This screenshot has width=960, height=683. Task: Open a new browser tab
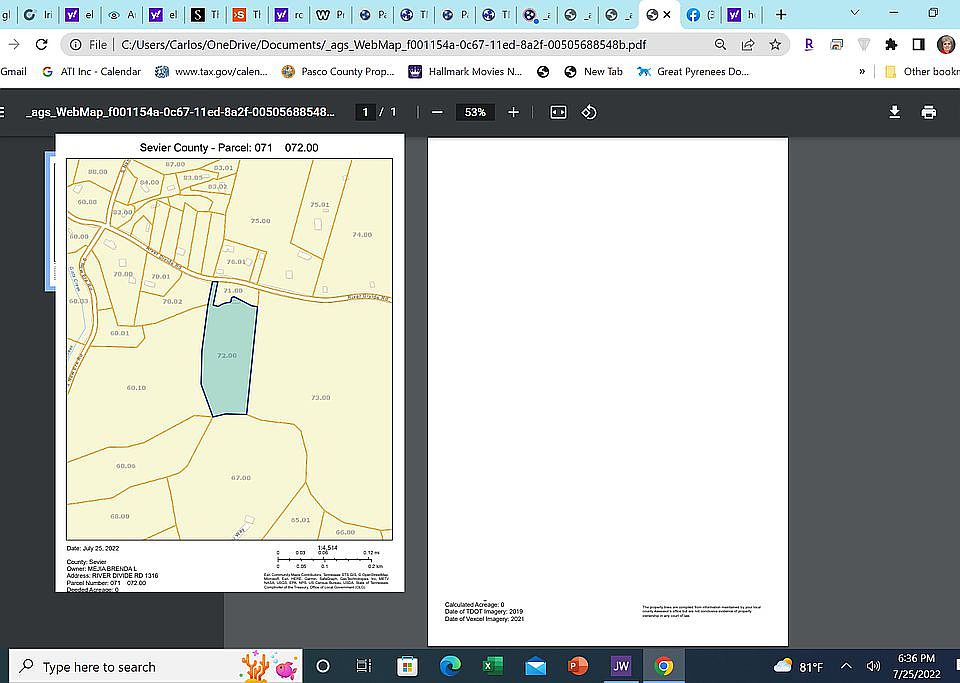[x=781, y=15]
